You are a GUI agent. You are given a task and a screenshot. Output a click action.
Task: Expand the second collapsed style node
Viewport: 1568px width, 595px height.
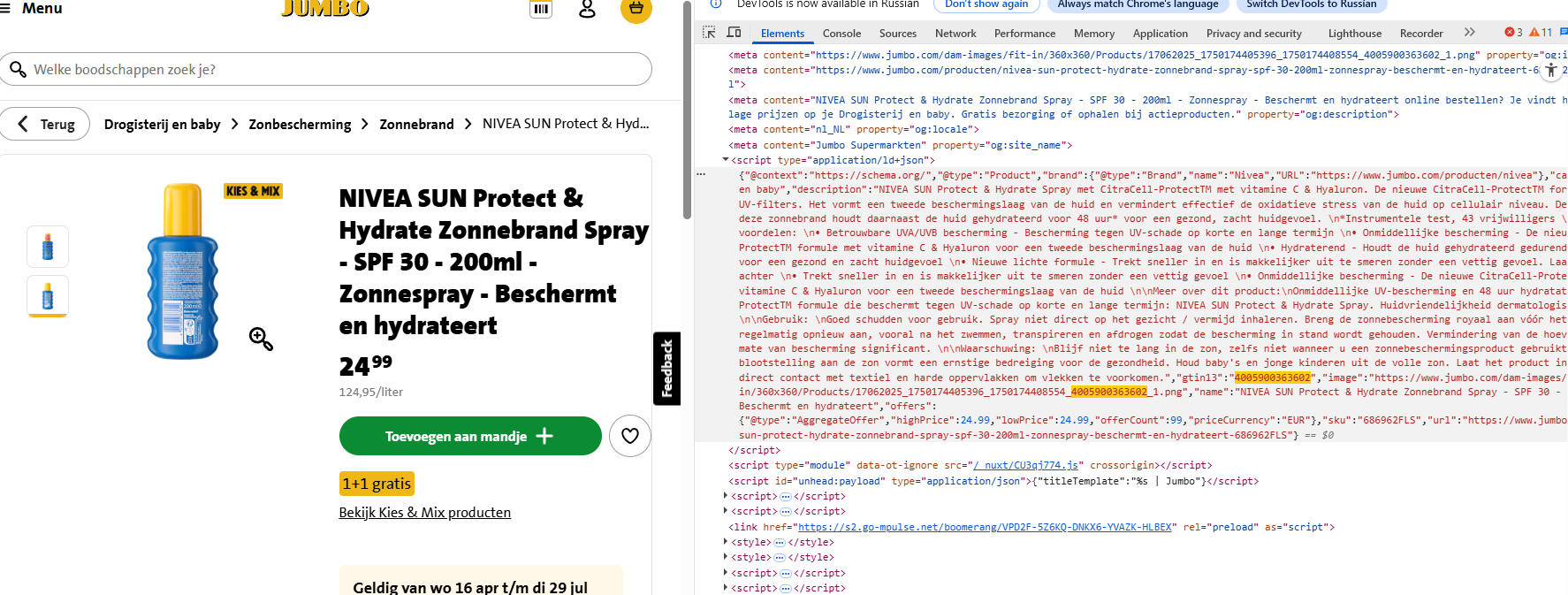[727, 557]
